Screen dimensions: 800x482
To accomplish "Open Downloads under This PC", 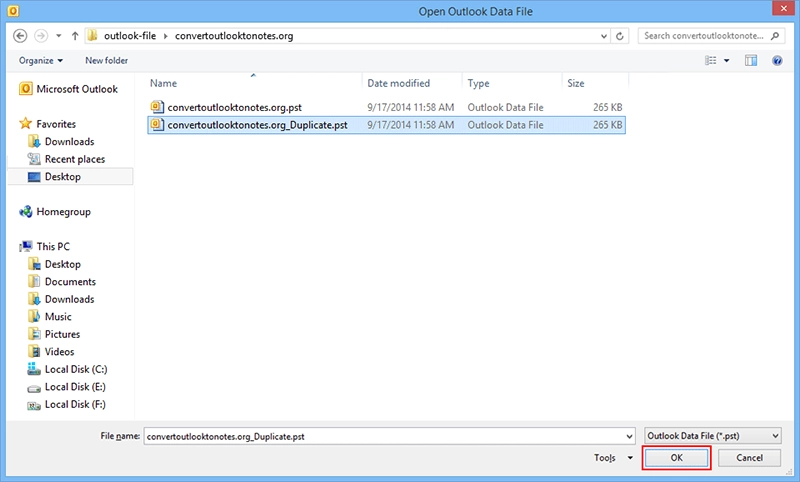I will pyautogui.click(x=61, y=299).
